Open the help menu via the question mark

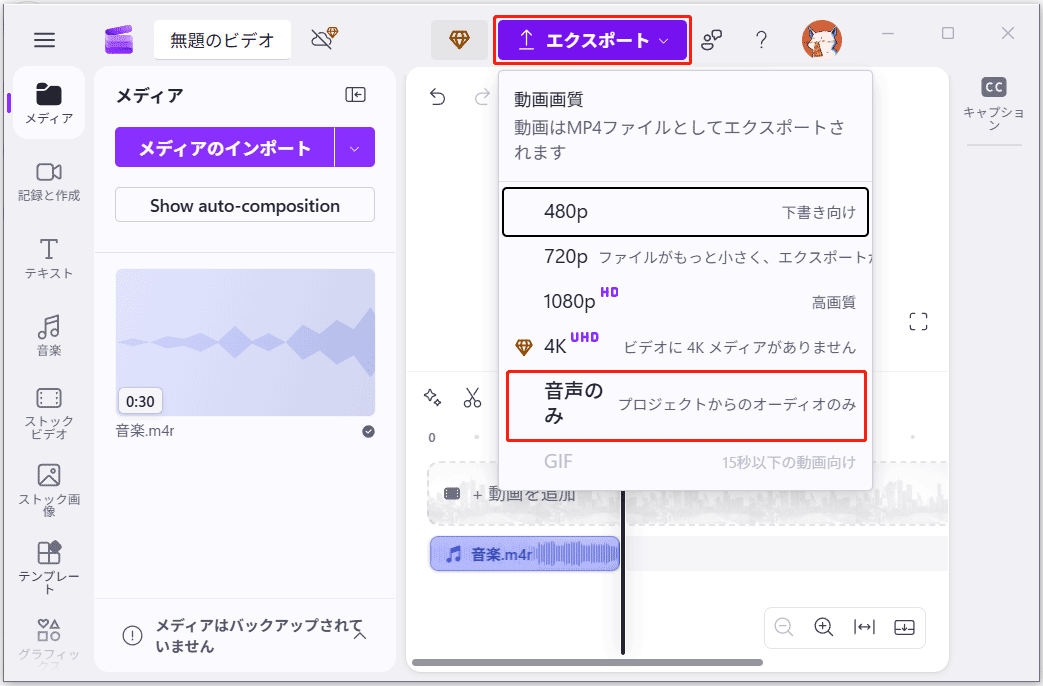pos(761,39)
